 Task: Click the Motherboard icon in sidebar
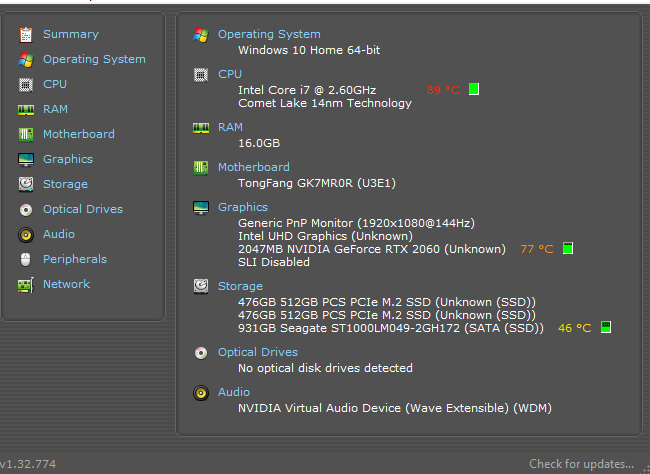click(26, 134)
